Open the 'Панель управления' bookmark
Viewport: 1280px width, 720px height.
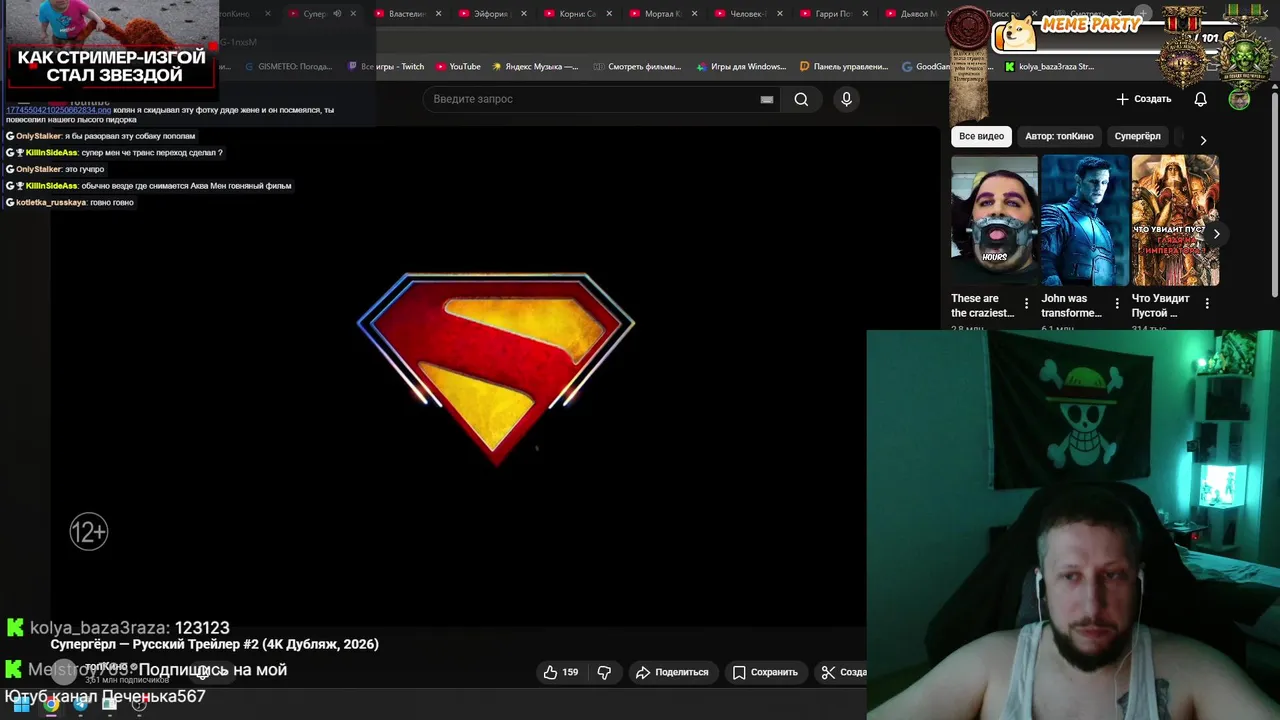(844, 67)
